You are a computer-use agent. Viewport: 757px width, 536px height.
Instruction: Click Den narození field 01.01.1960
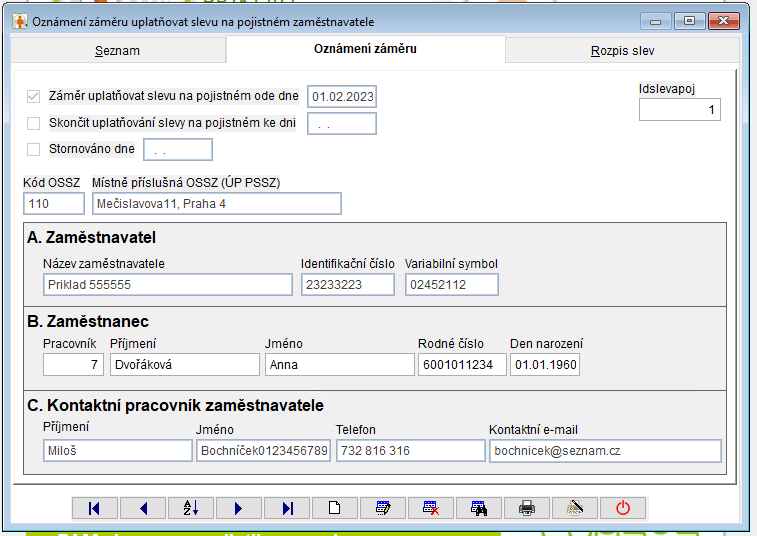pos(545,365)
